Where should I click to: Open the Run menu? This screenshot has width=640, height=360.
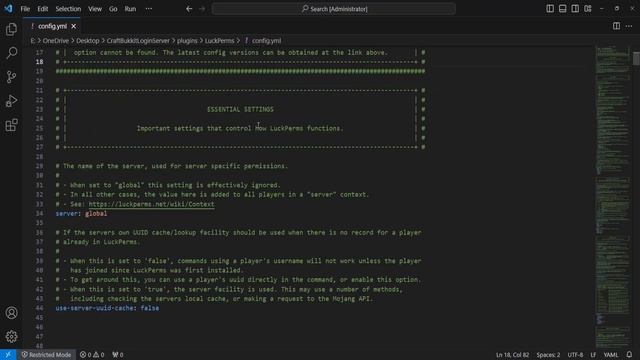click(130, 9)
